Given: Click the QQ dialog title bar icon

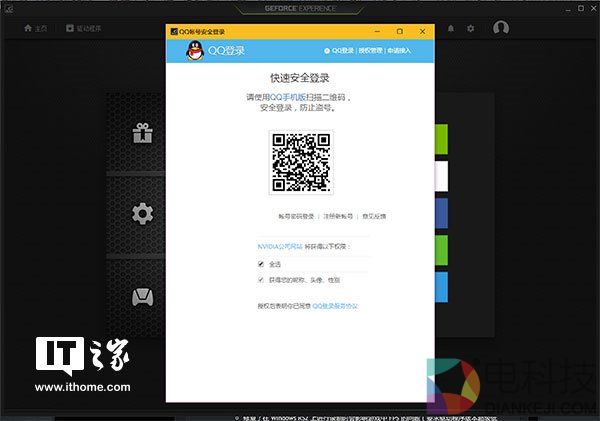Looking at the screenshot, I should (174, 31).
